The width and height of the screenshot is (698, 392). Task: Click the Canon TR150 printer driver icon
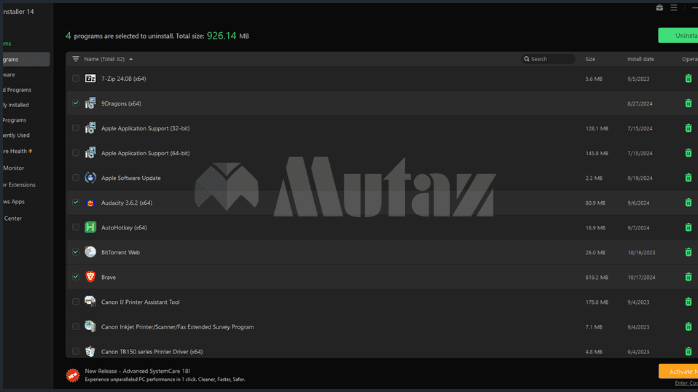pyautogui.click(x=90, y=352)
